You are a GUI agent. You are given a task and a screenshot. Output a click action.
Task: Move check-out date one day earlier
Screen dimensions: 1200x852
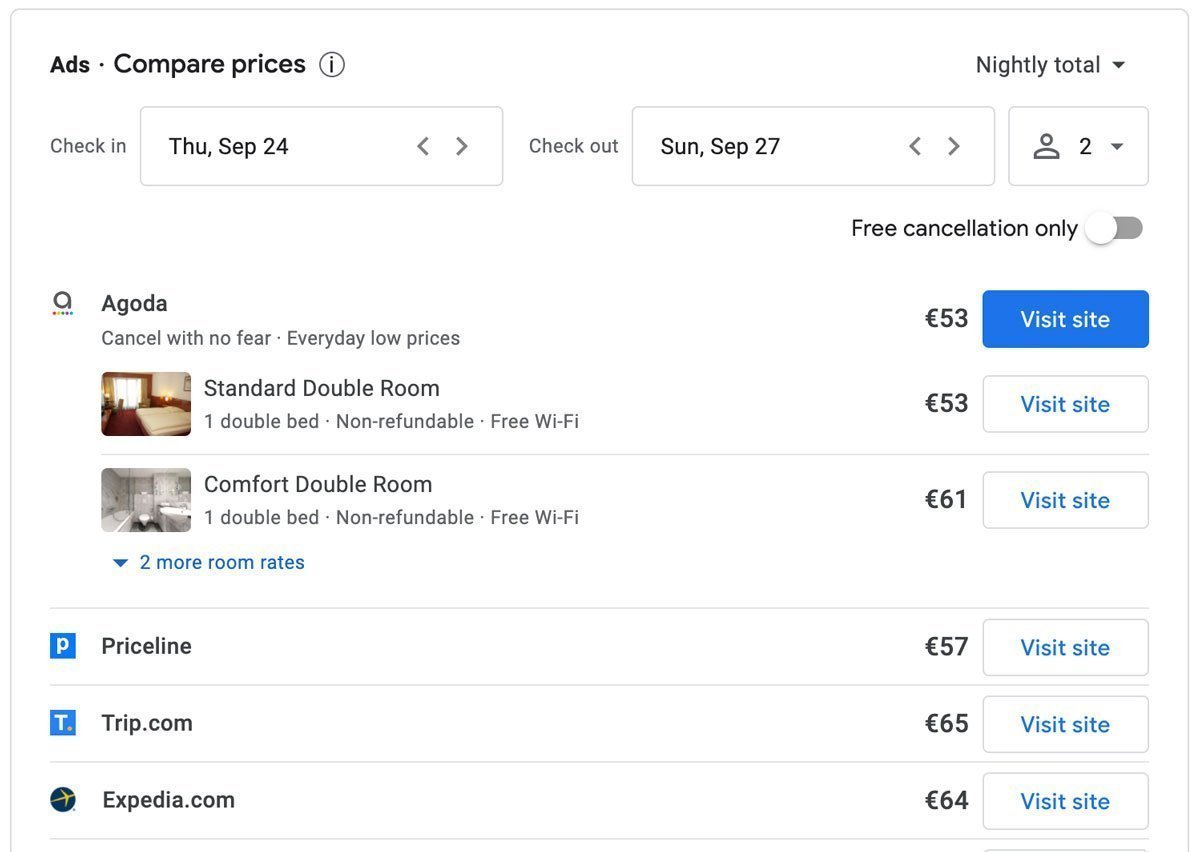point(915,147)
